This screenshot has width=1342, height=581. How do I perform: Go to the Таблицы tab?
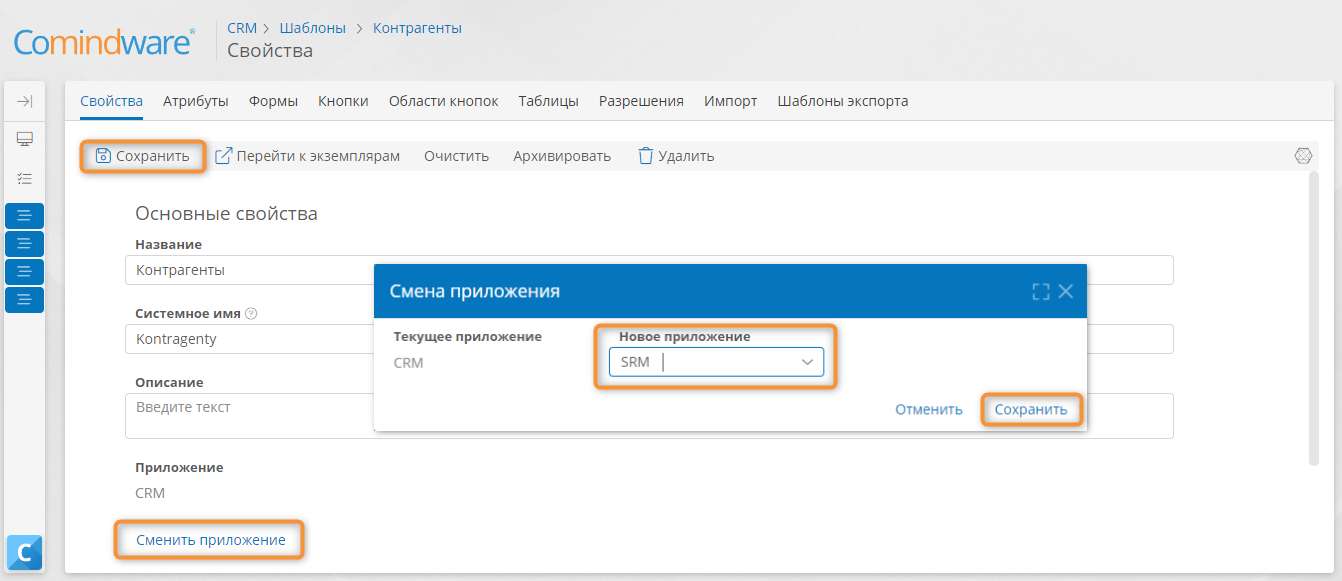(548, 101)
